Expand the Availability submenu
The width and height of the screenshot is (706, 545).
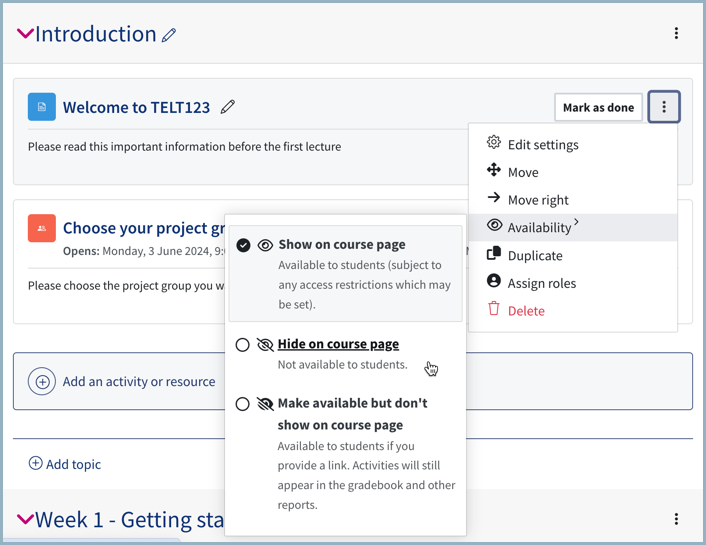[539, 228]
